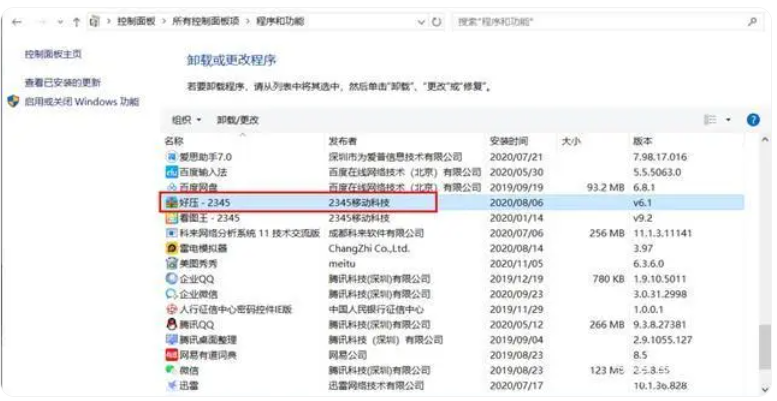Click 控制面板 in the breadcrumb path
777x401 pixels.
coord(136,21)
